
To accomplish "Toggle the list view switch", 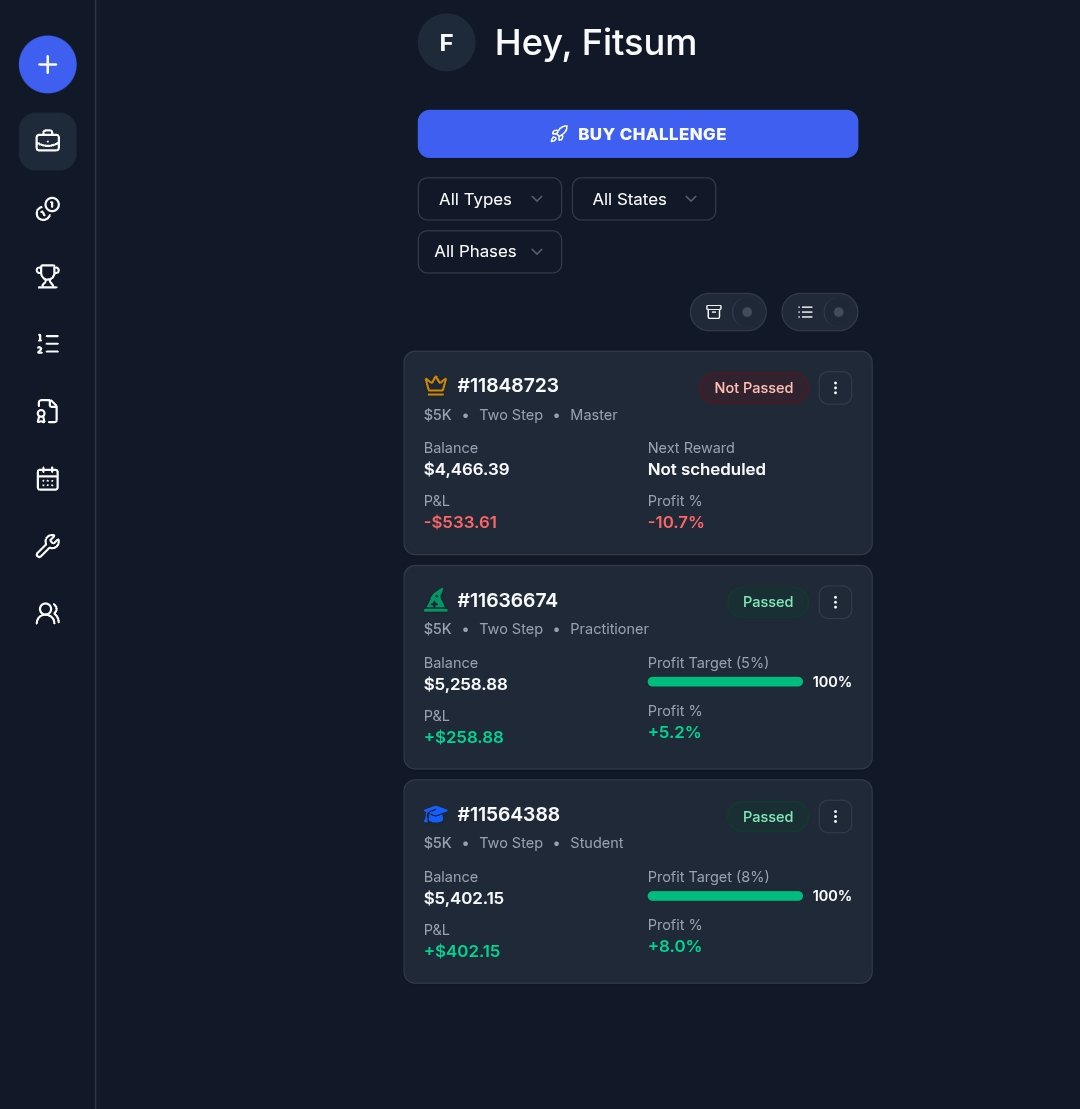I will (820, 312).
